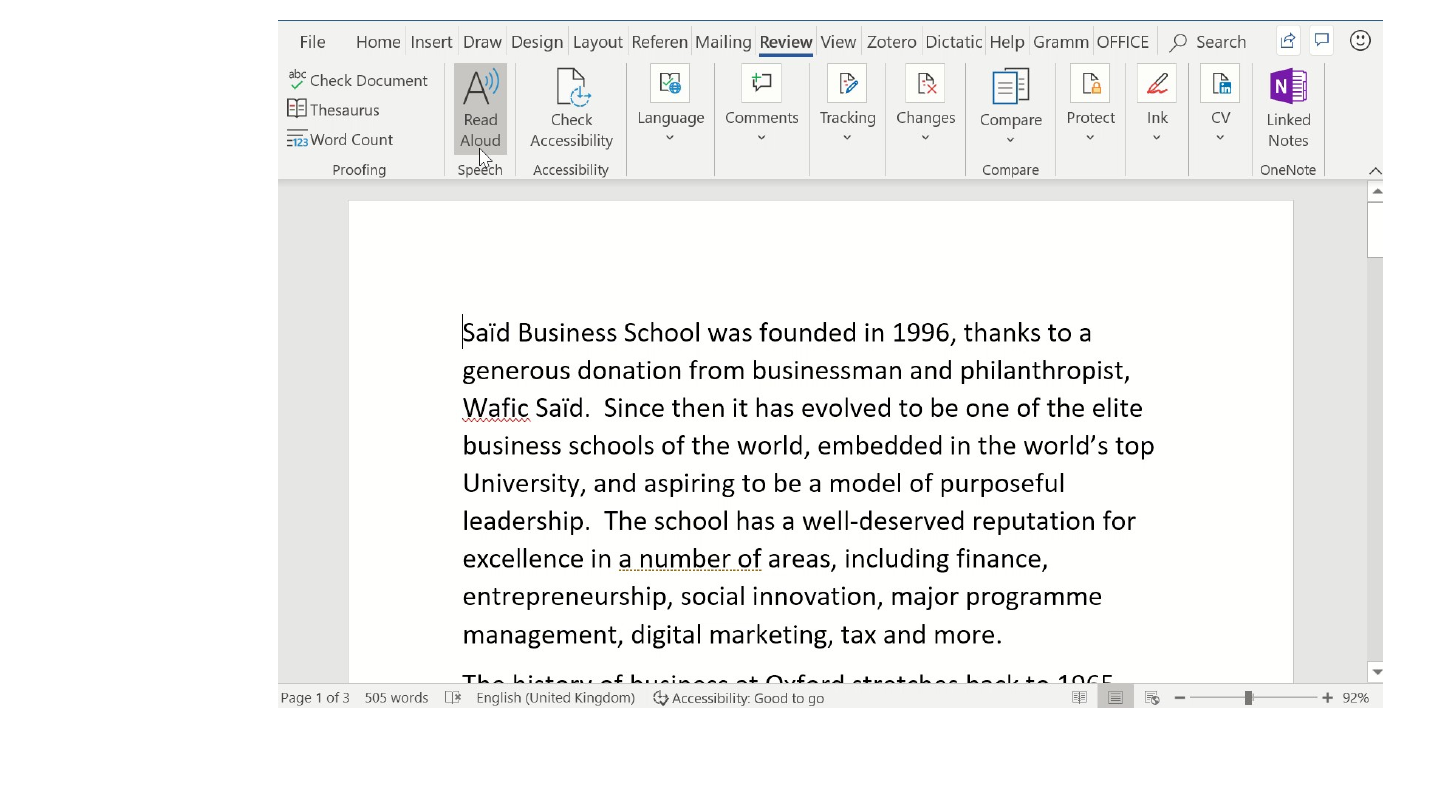Open the File tab
The width and height of the screenshot is (1440, 811).
pyautogui.click(x=312, y=42)
